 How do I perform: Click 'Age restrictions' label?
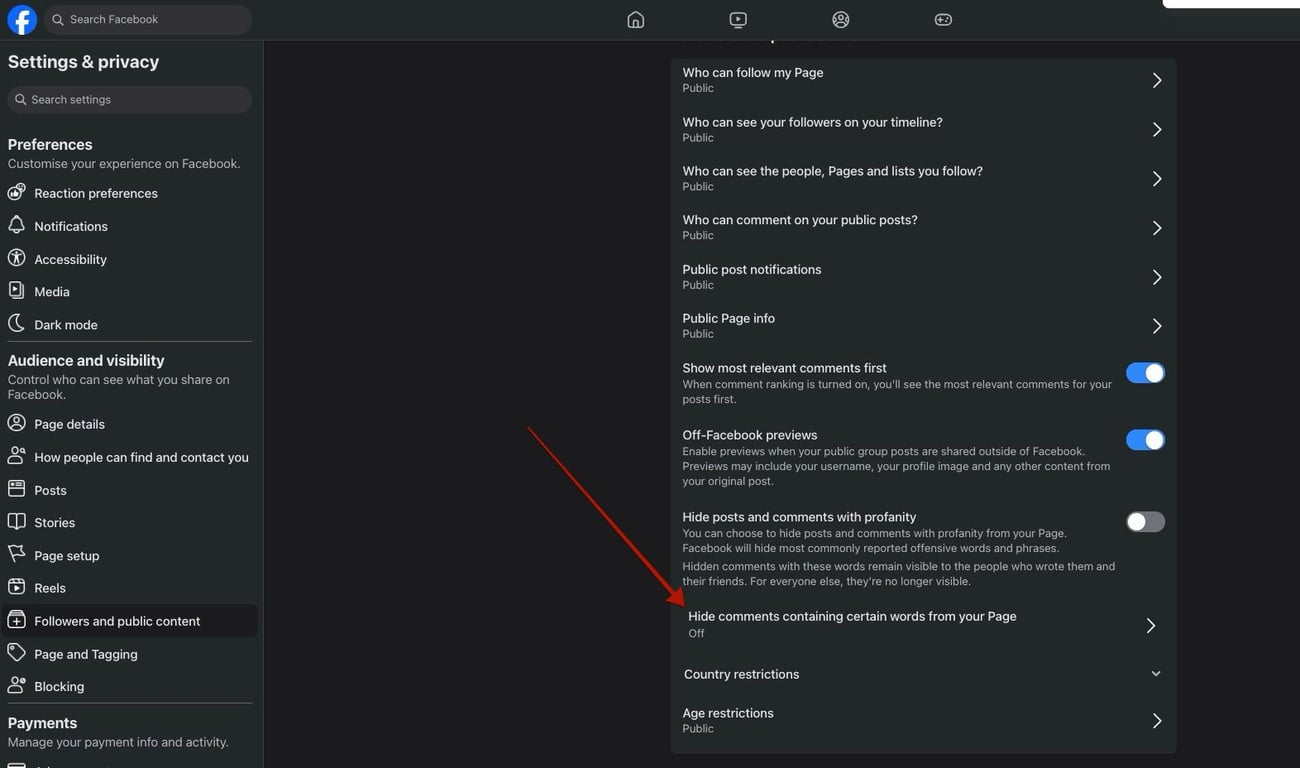(x=728, y=713)
